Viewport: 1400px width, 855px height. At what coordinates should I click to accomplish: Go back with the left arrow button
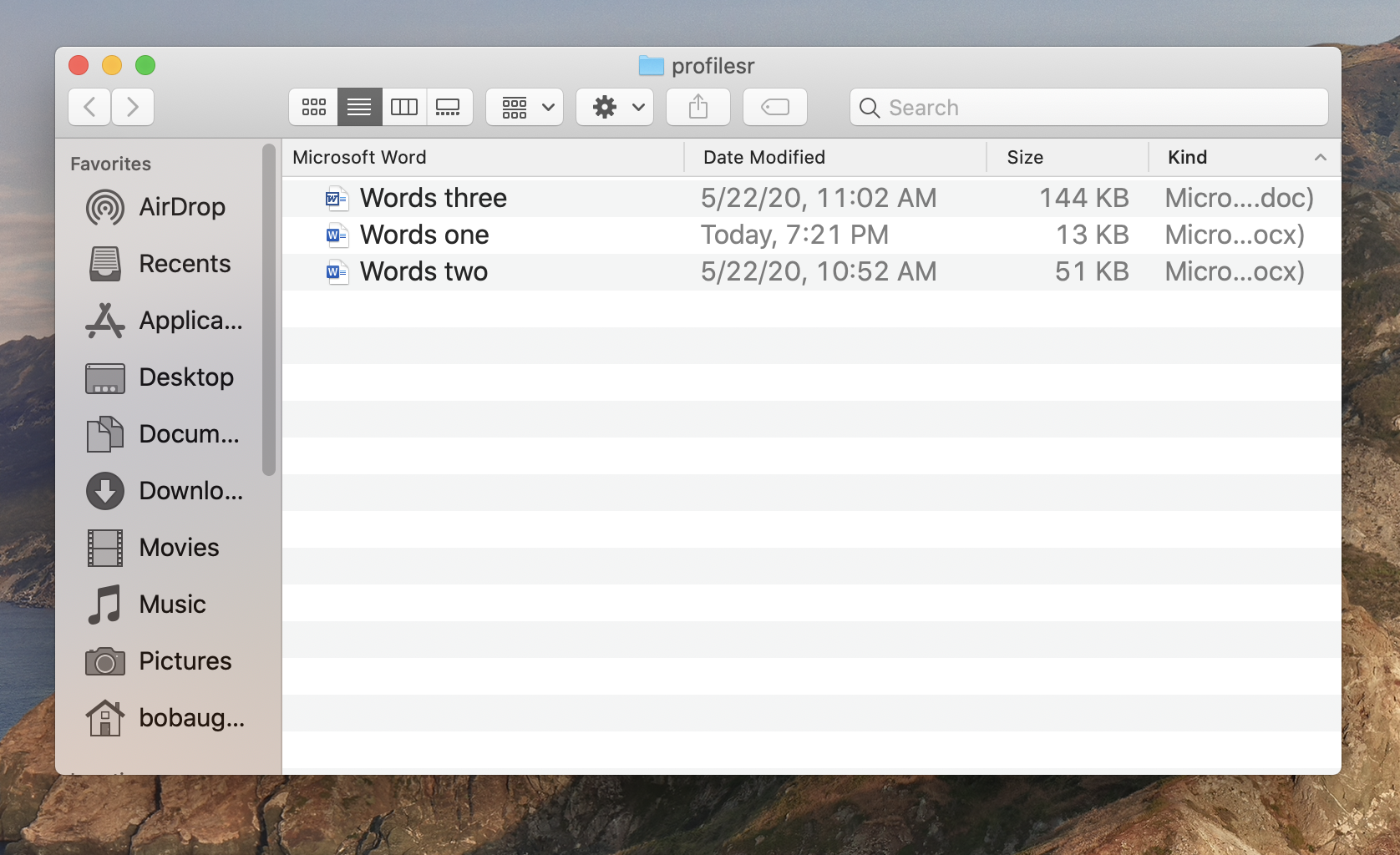pos(89,107)
